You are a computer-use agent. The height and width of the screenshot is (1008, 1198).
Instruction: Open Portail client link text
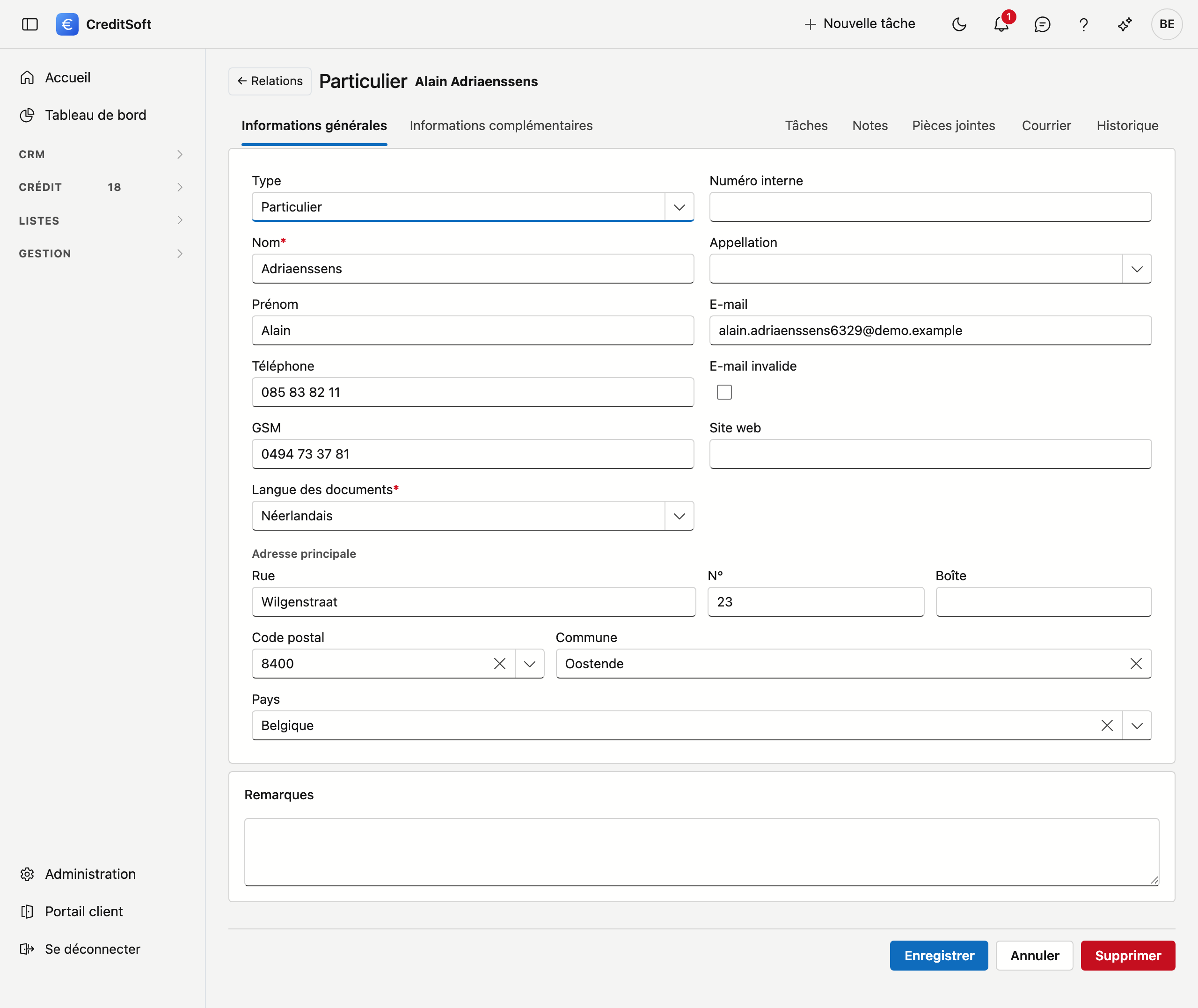coord(84,912)
